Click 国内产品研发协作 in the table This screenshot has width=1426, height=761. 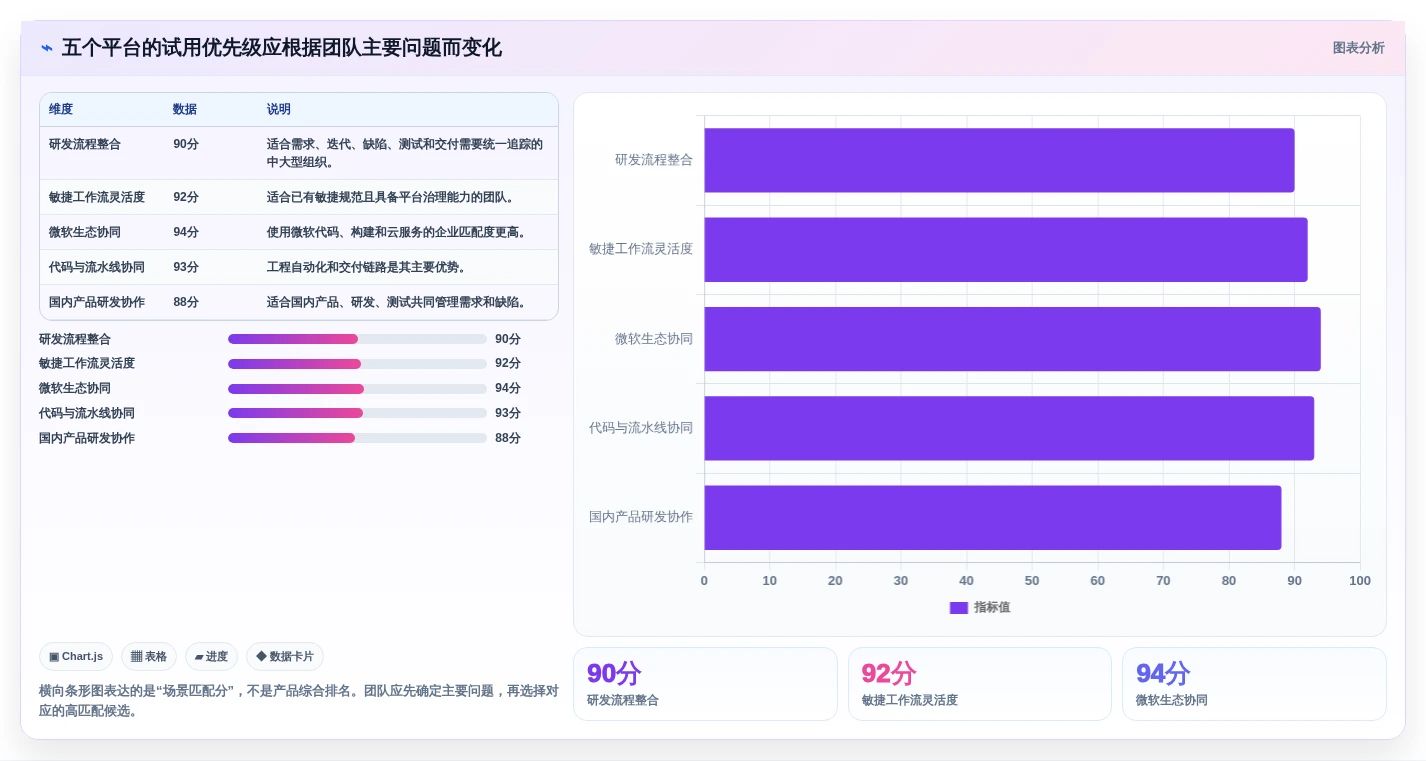(x=97, y=302)
